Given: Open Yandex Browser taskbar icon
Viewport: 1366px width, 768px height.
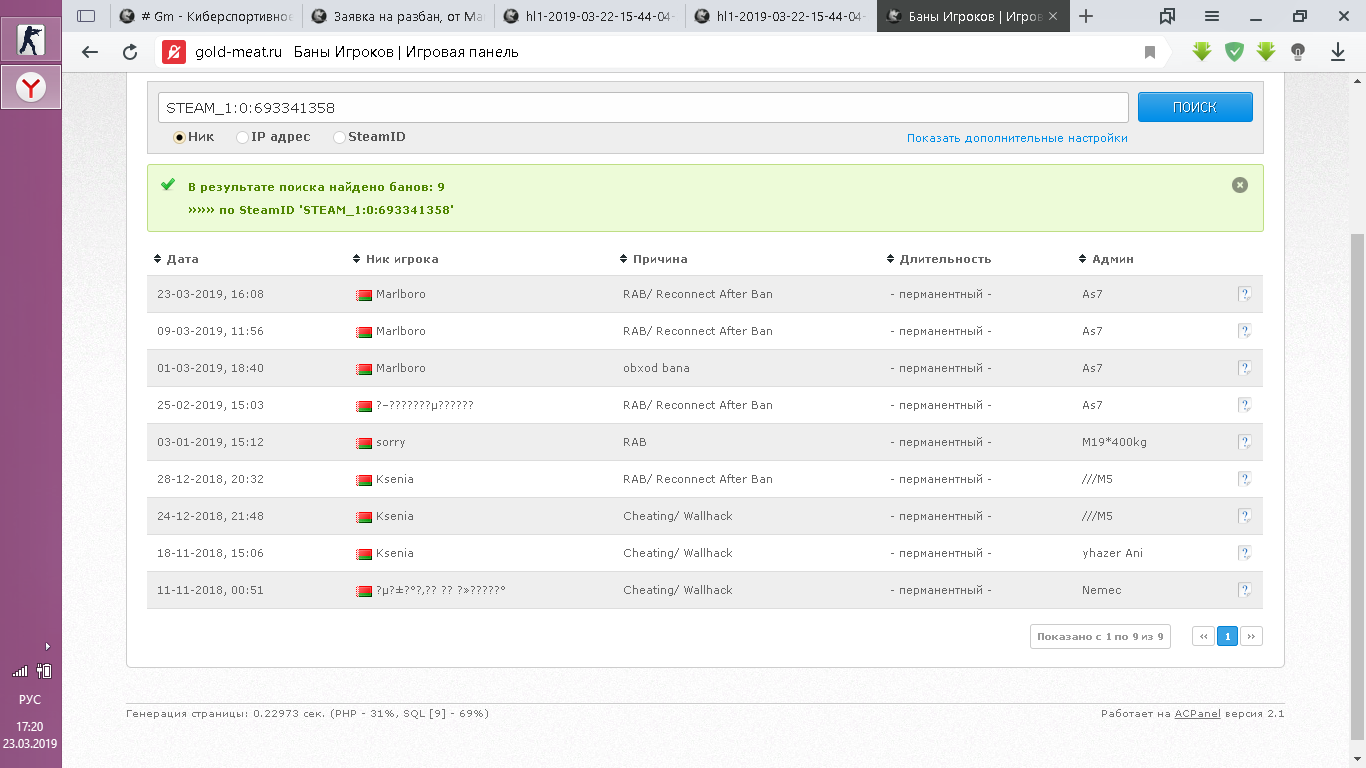Looking at the screenshot, I should tap(31, 88).
